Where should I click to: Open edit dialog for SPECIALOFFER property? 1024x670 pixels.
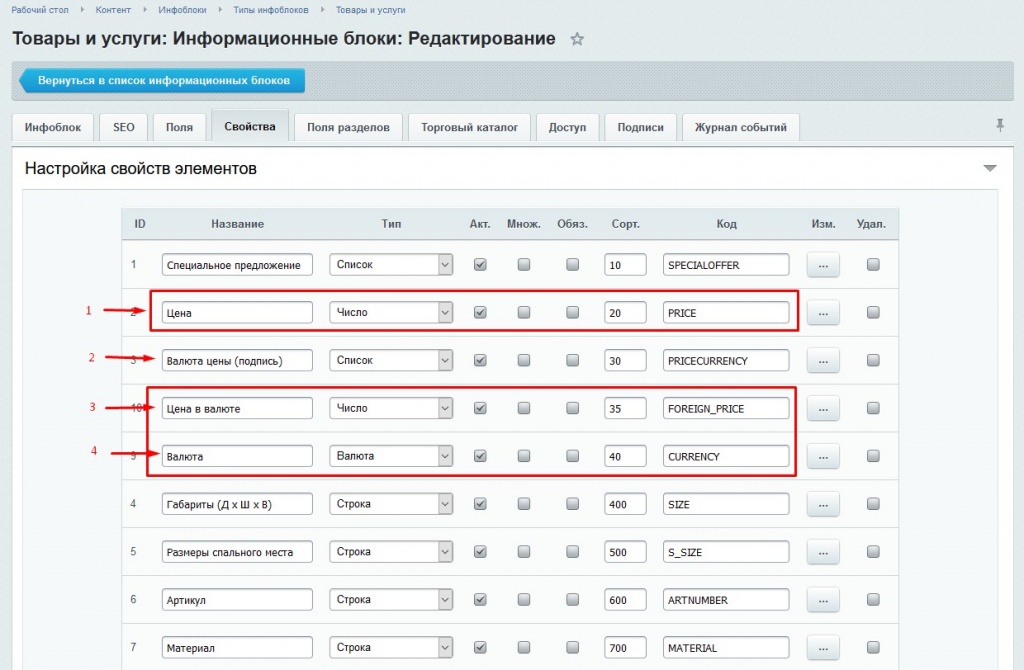point(823,265)
